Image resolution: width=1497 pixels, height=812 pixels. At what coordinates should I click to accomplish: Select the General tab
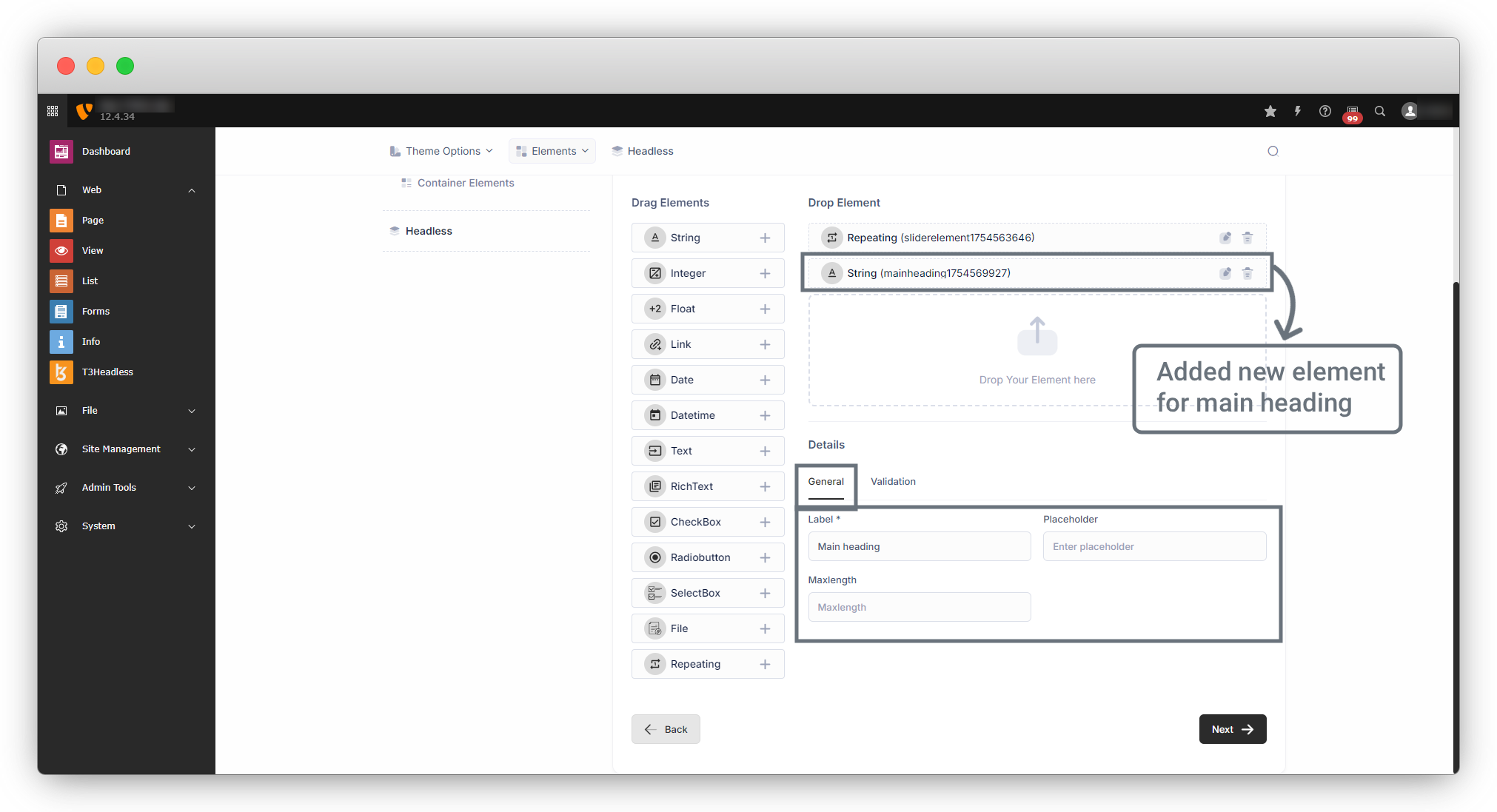pos(825,481)
